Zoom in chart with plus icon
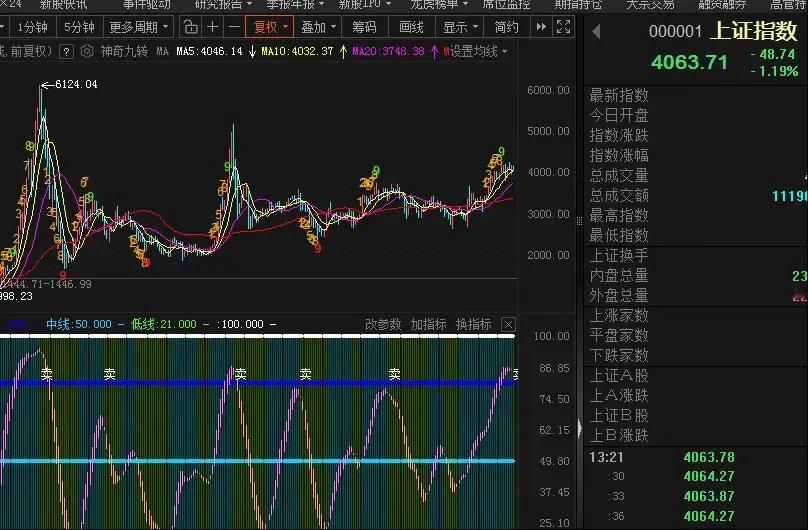 point(212,27)
